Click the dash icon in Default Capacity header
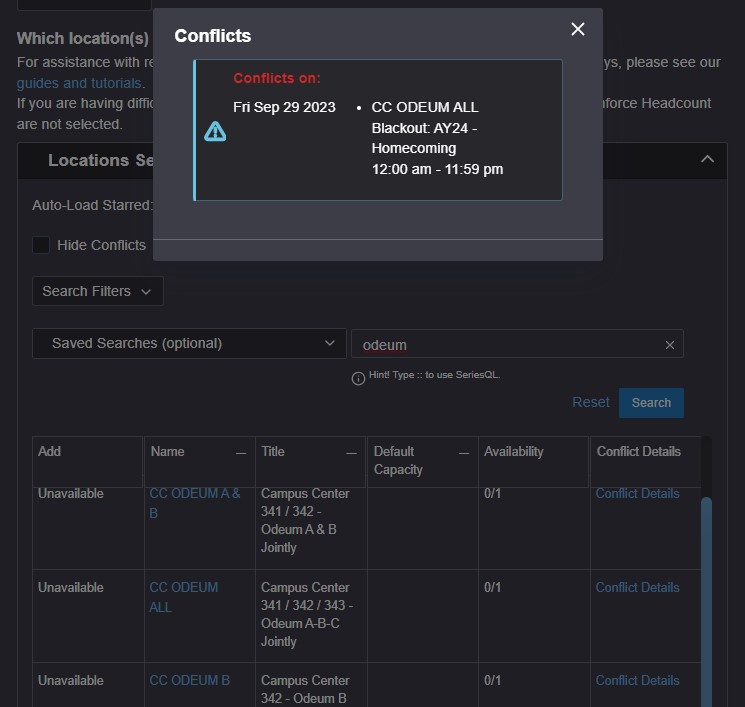Viewport: 745px width, 707px height. point(464,453)
